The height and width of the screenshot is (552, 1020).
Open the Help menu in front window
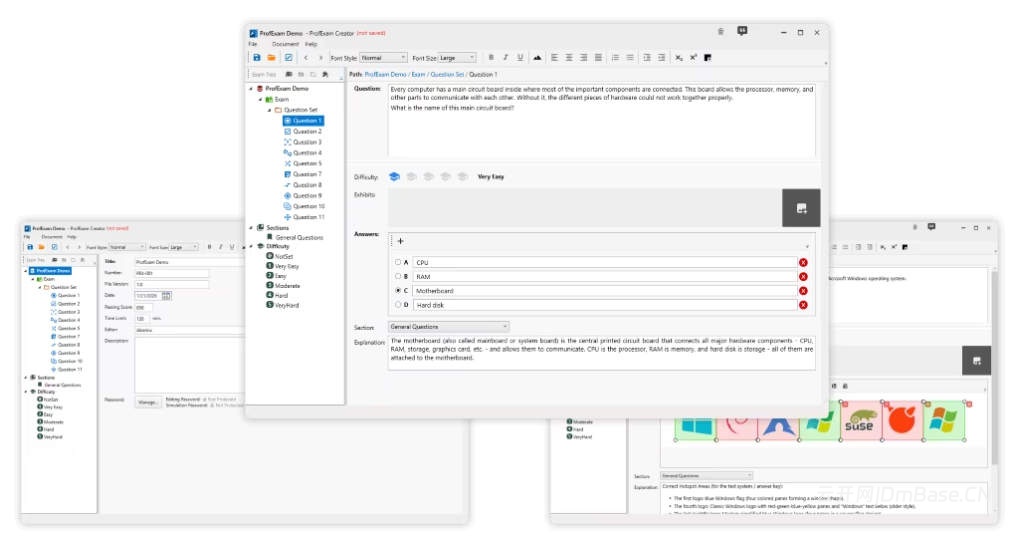[311, 44]
